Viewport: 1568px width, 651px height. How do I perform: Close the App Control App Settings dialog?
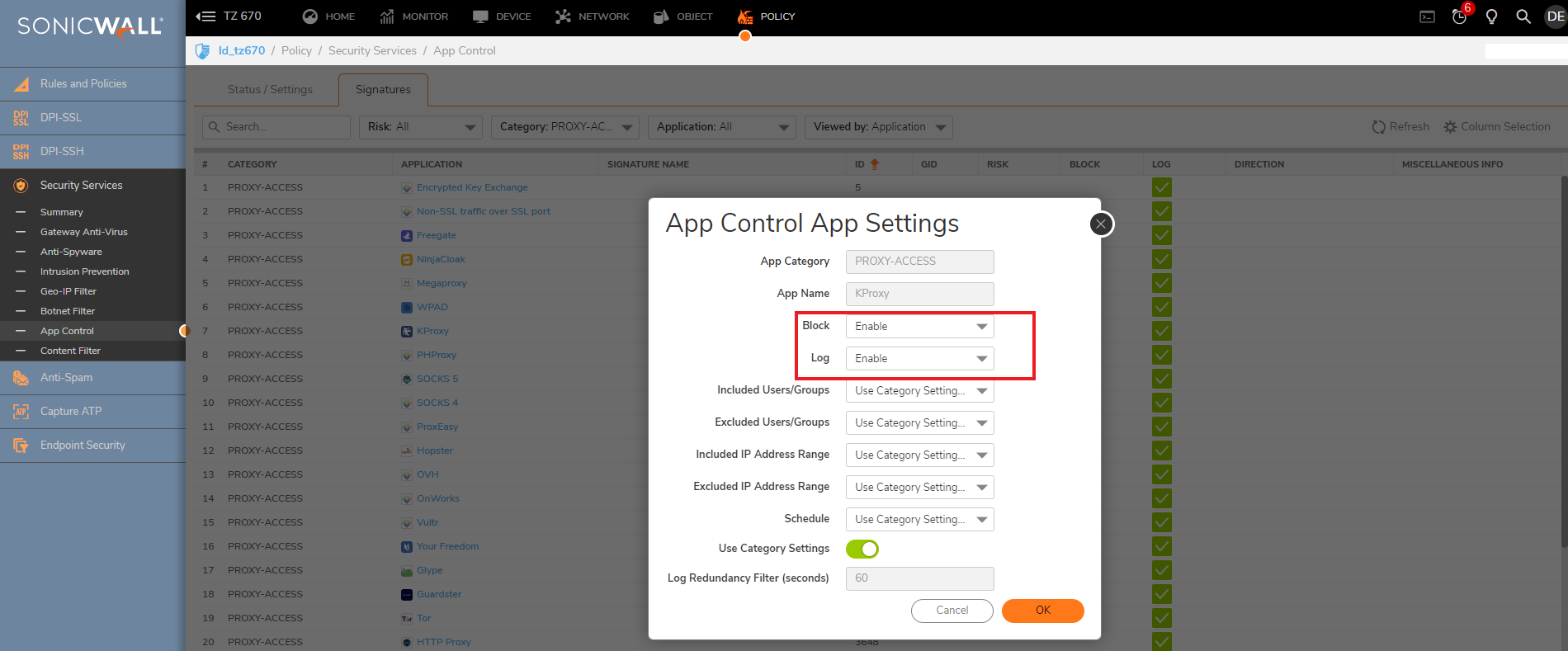[x=1101, y=224]
